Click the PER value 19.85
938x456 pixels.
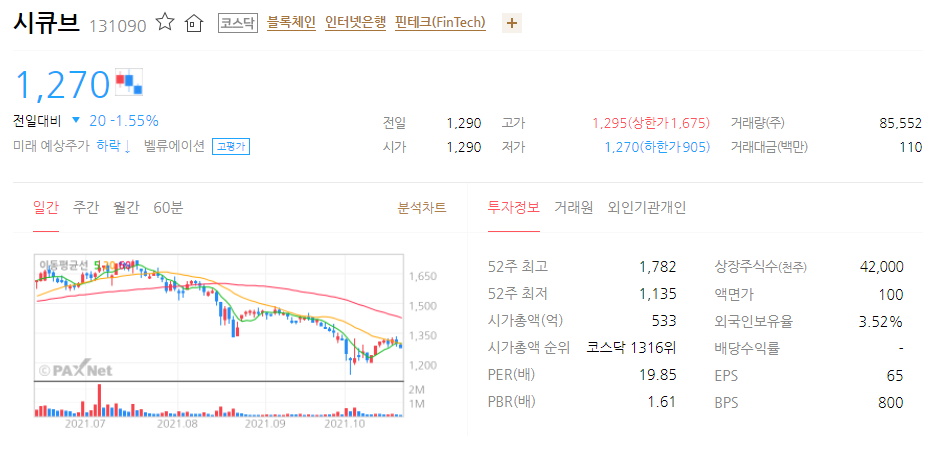pos(657,375)
